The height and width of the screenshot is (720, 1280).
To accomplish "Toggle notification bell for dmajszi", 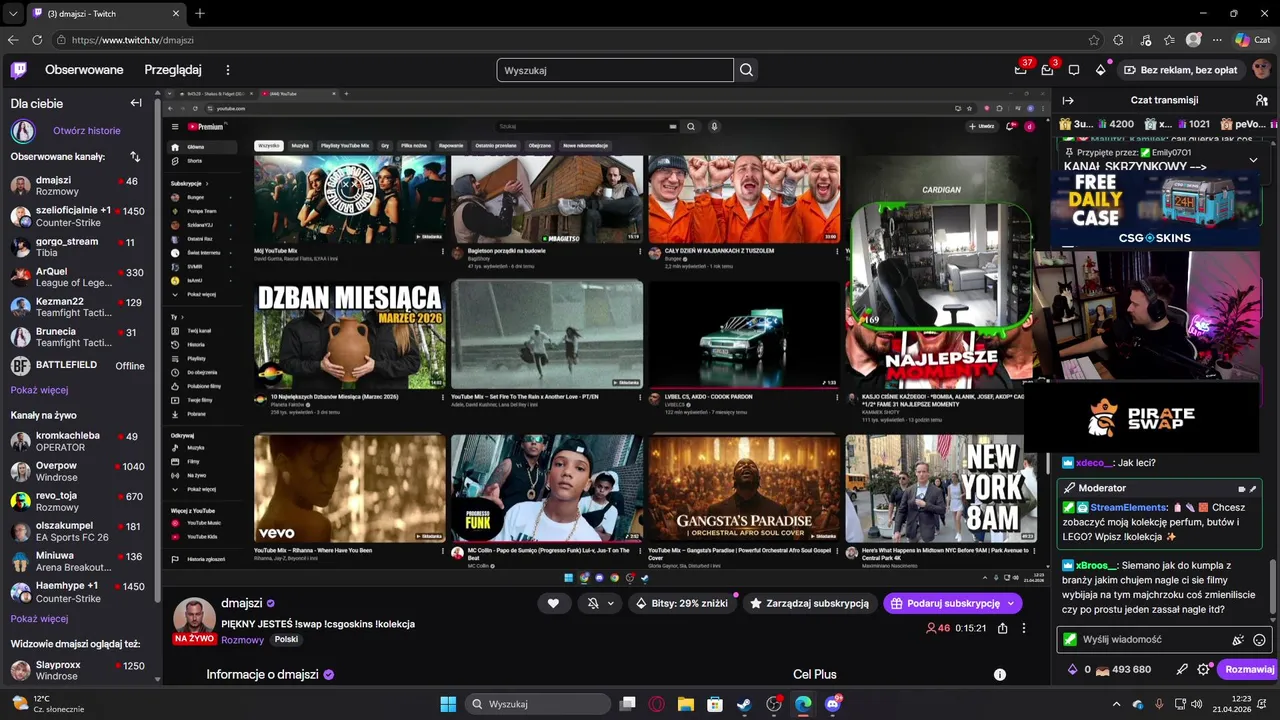I will (x=592, y=603).
